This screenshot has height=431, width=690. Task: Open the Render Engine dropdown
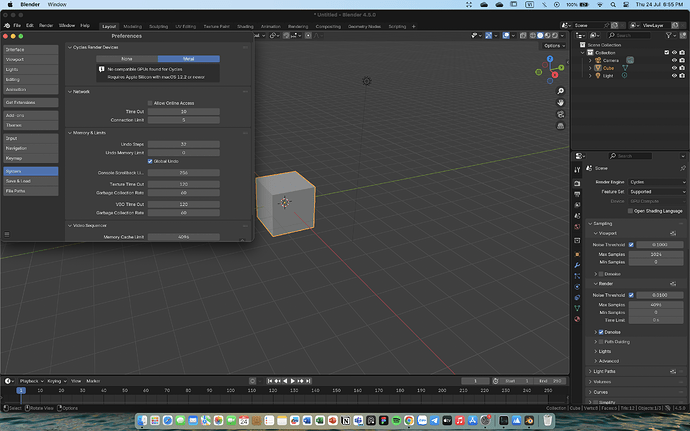pos(657,182)
